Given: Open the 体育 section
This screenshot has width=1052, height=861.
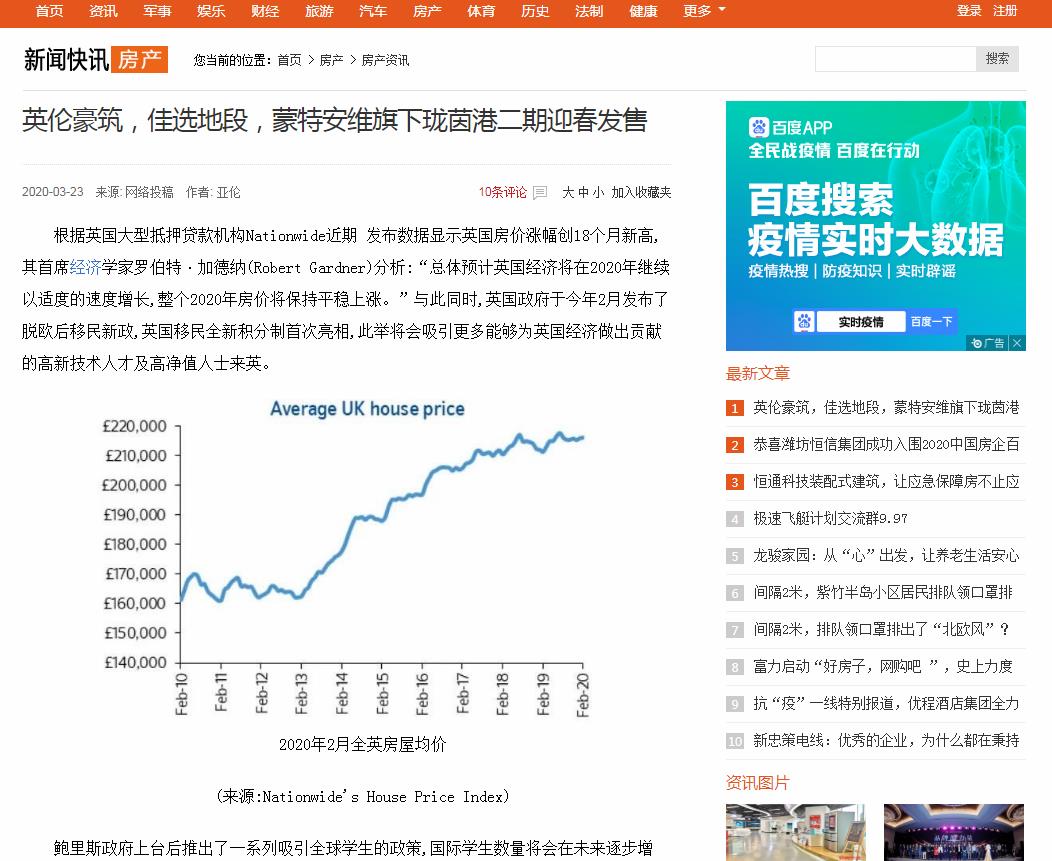Looking at the screenshot, I should 481,11.
